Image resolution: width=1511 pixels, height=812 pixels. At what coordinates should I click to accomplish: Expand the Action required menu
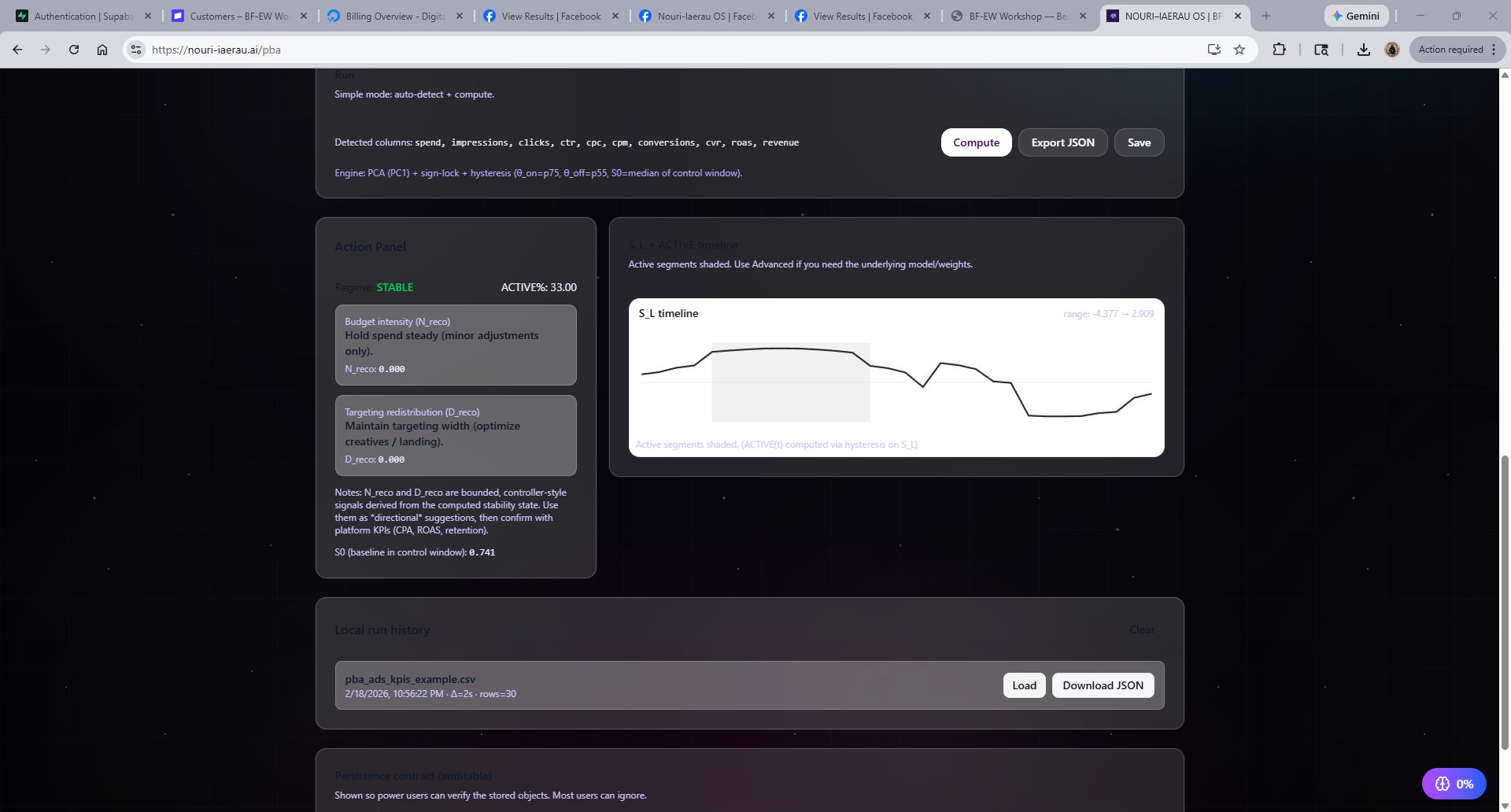tap(1457, 50)
